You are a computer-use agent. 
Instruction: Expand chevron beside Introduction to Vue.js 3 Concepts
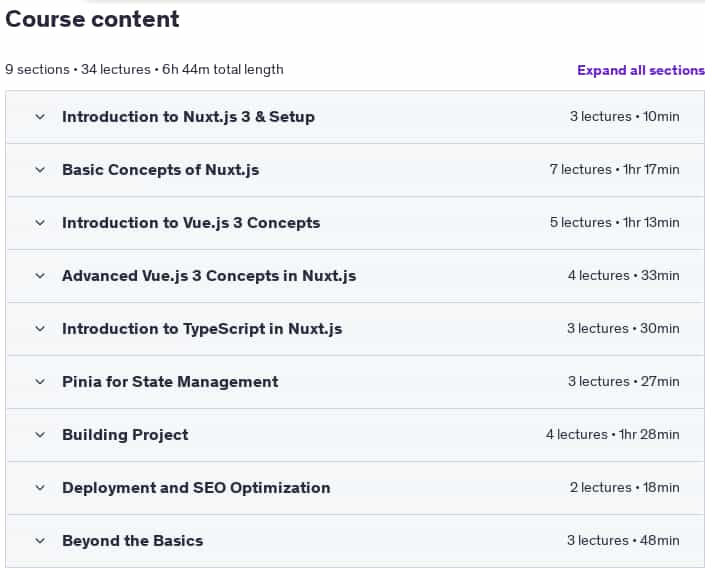[x=40, y=223]
